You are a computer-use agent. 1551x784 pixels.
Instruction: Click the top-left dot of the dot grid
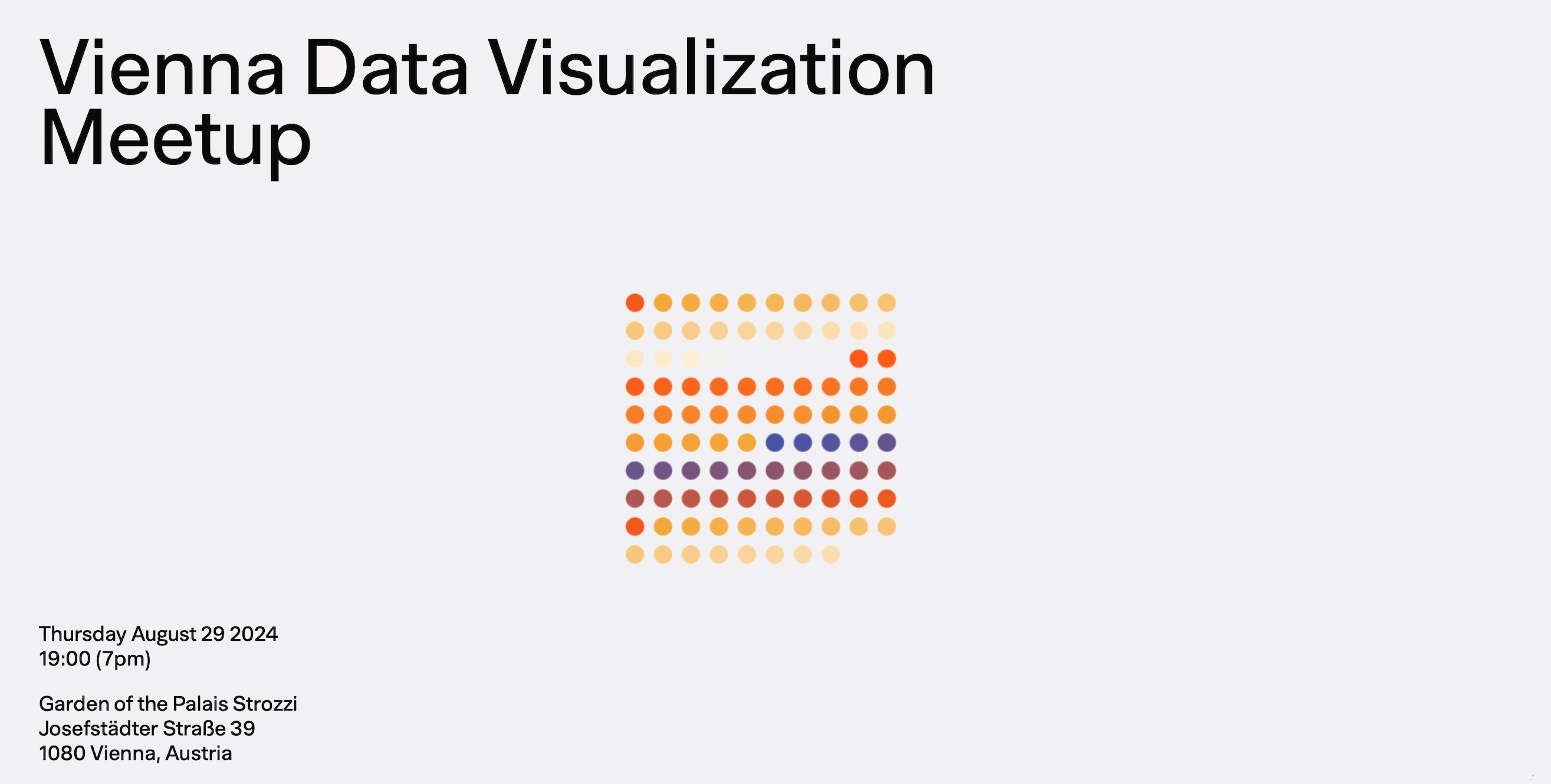coord(635,302)
